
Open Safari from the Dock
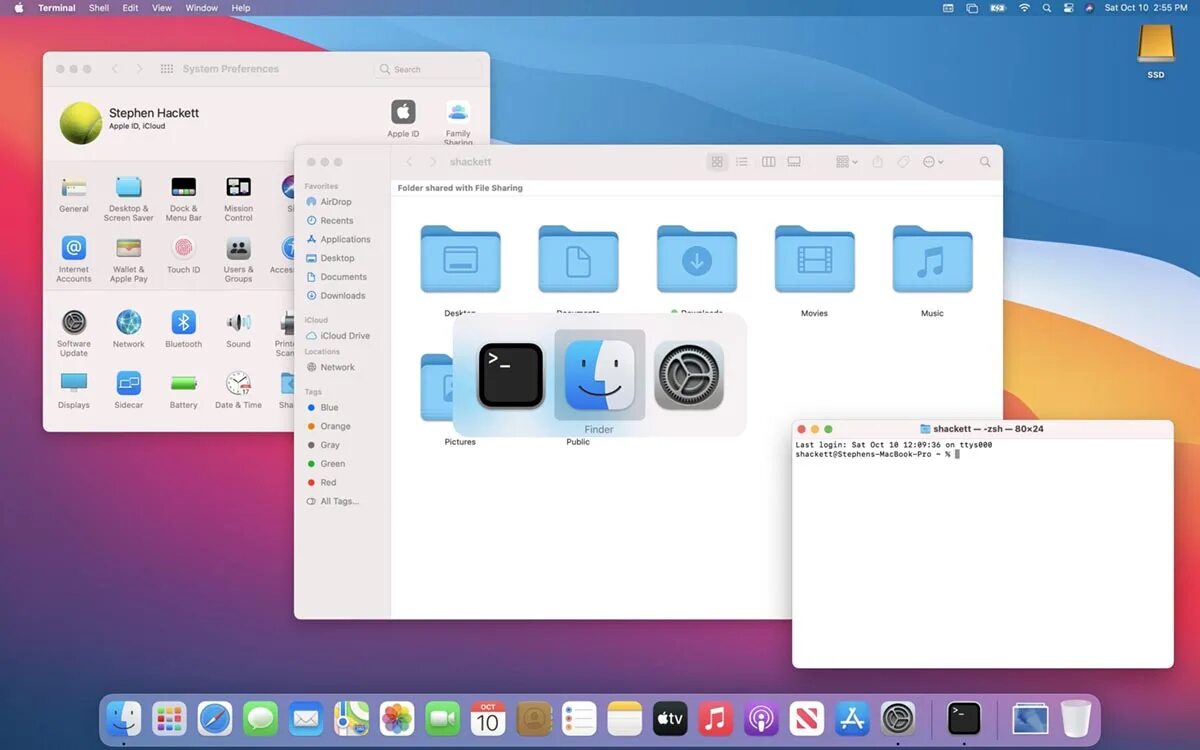pyautogui.click(x=215, y=718)
